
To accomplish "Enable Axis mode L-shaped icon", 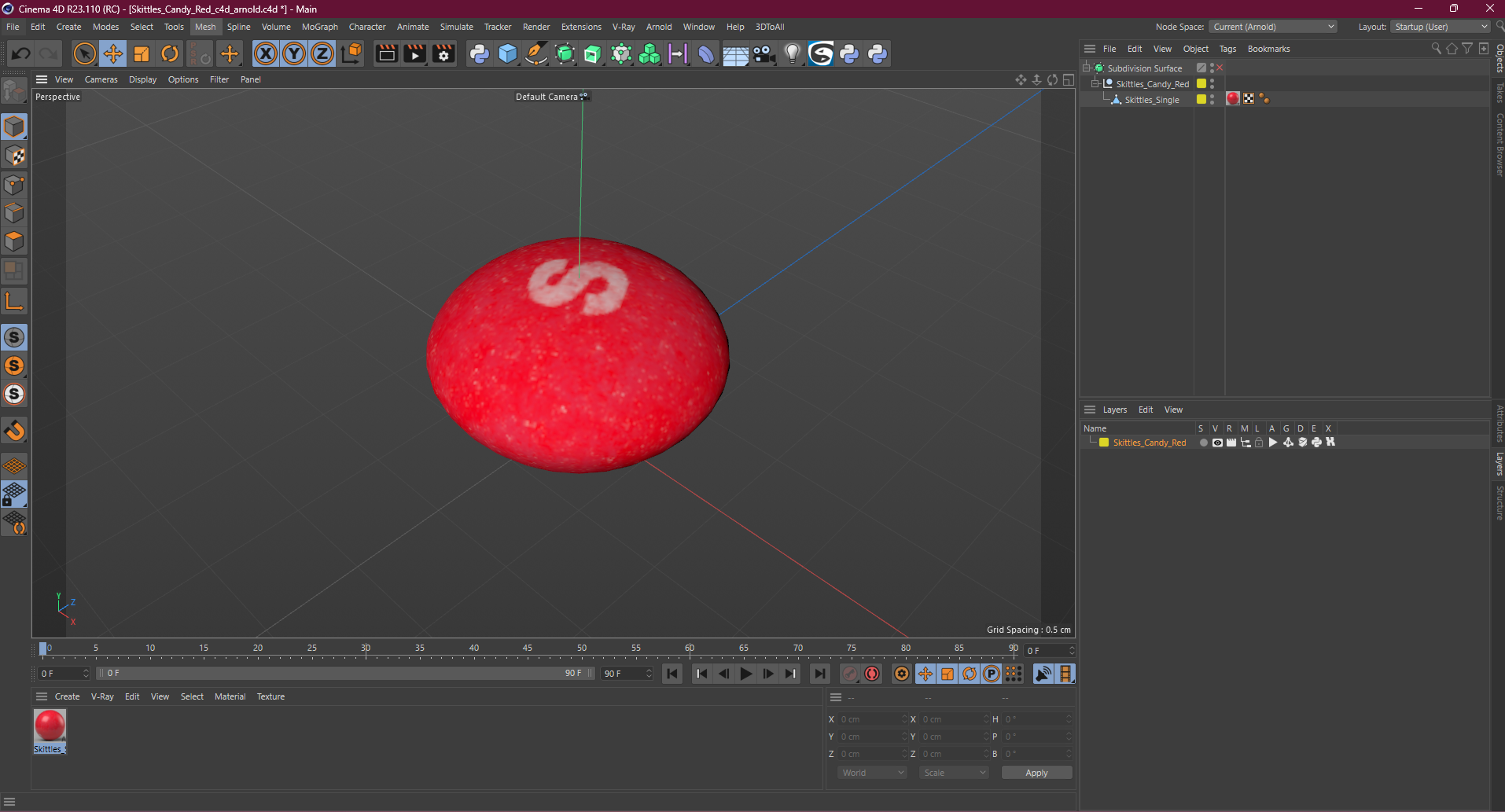I will (x=14, y=301).
